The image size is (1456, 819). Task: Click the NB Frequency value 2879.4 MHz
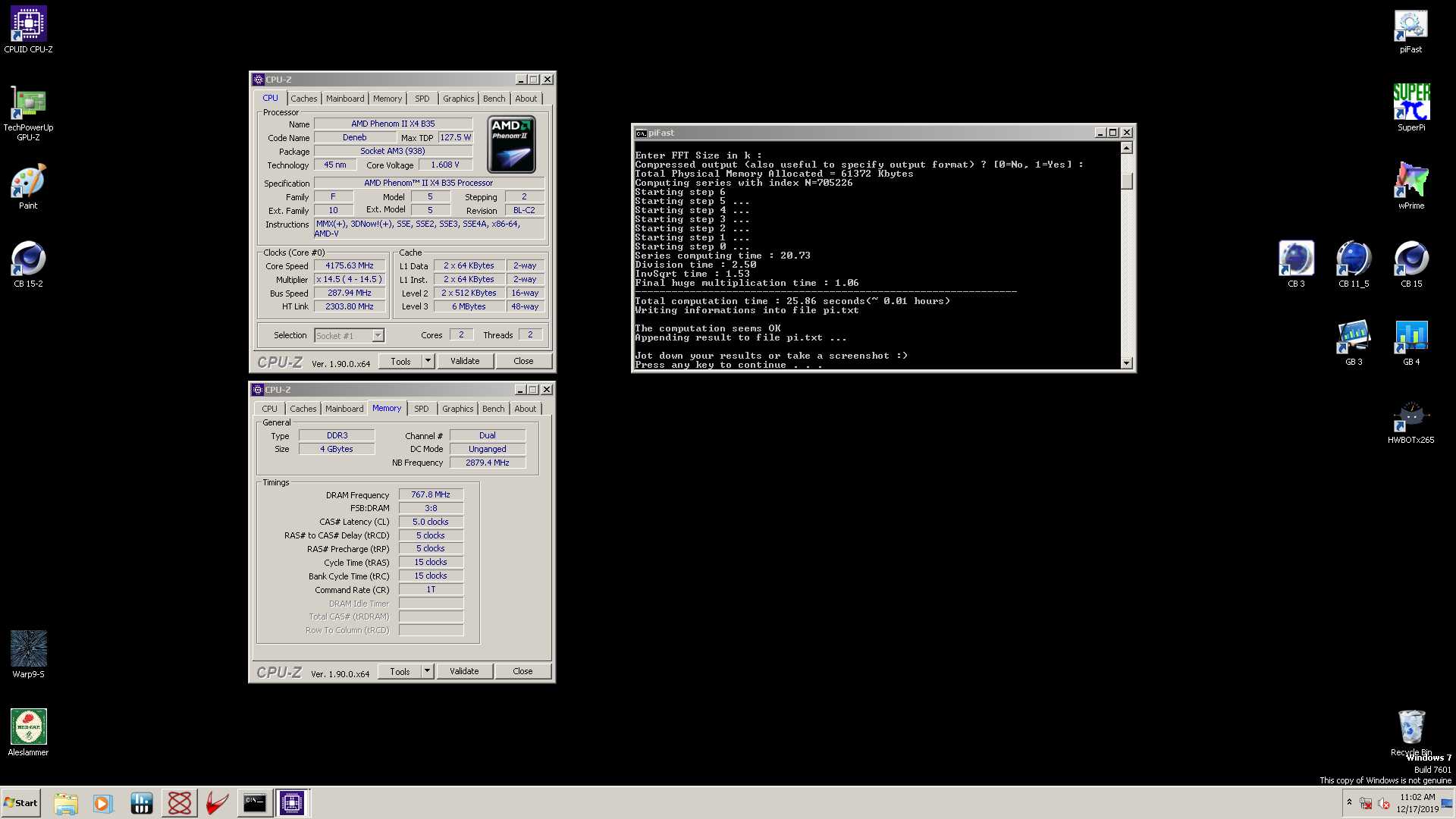(488, 463)
